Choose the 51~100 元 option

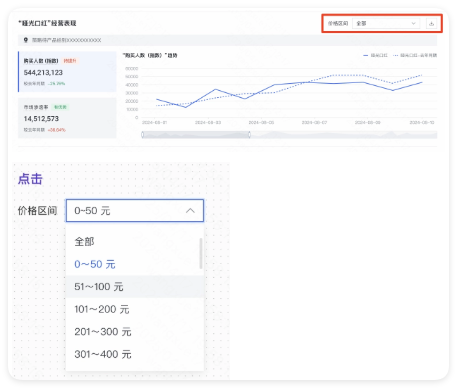pos(135,287)
